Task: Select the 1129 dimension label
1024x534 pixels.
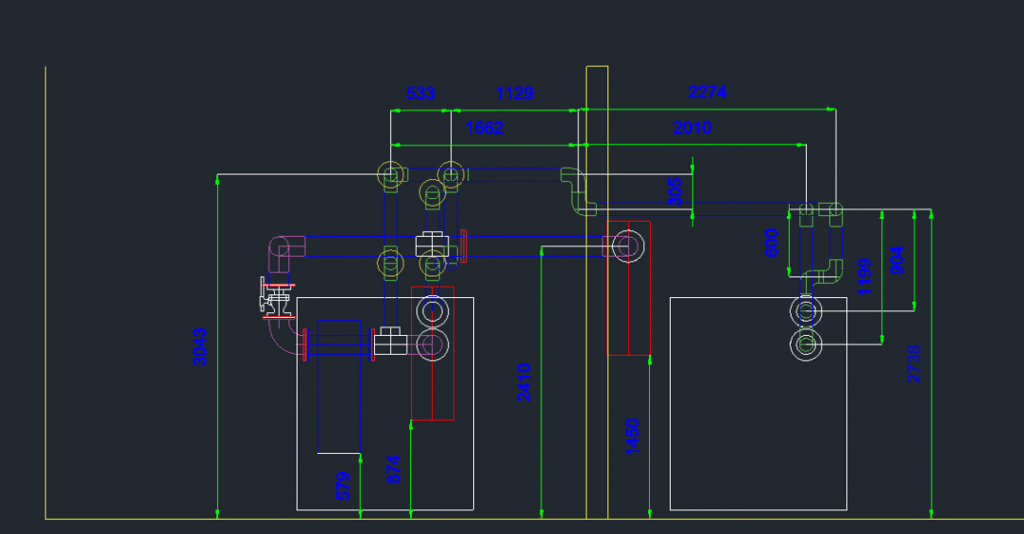Action: click(x=515, y=94)
